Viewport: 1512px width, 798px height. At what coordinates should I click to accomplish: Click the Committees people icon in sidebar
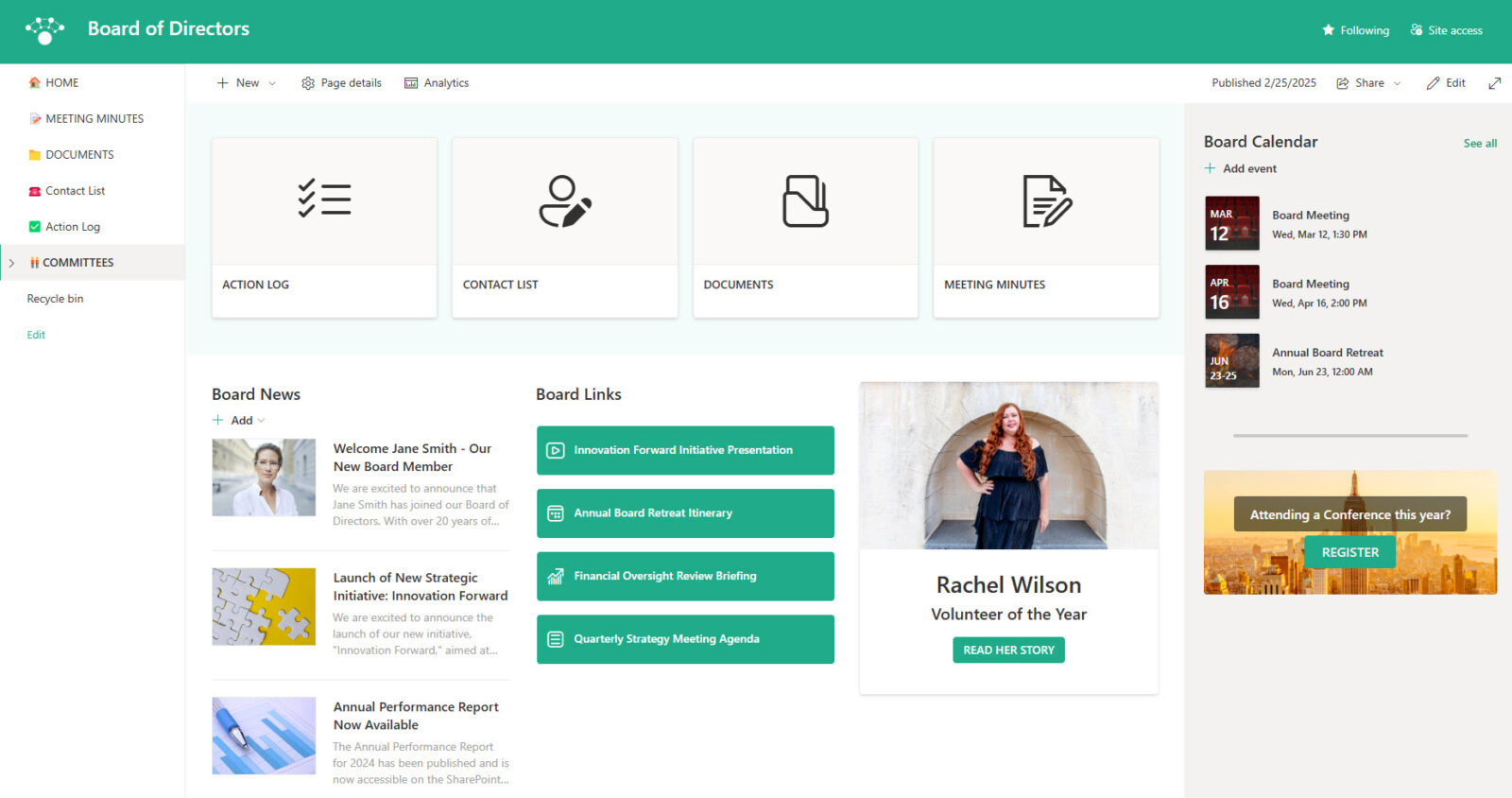[34, 263]
